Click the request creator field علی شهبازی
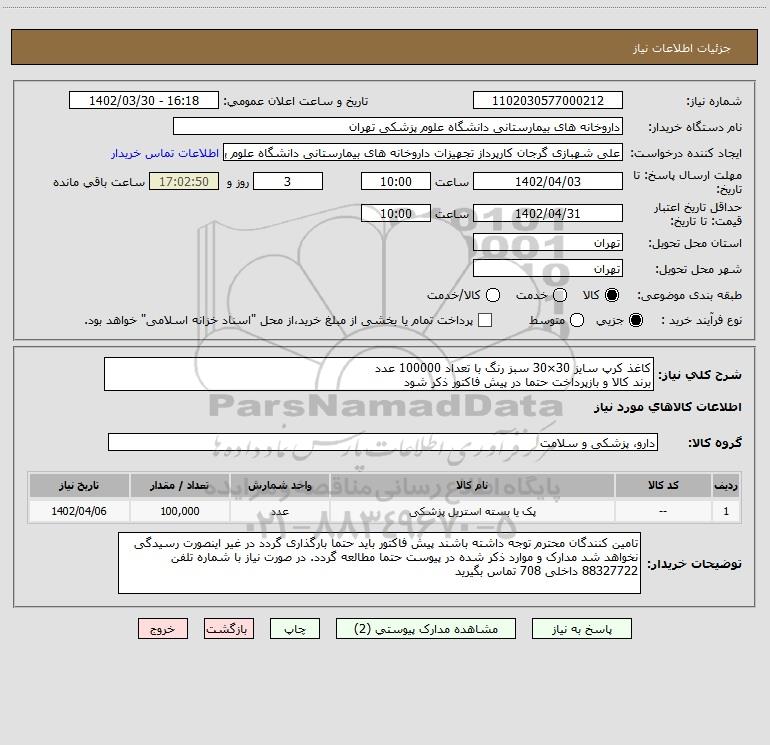The height and width of the screenshot is (745, 770). [423, 153]
